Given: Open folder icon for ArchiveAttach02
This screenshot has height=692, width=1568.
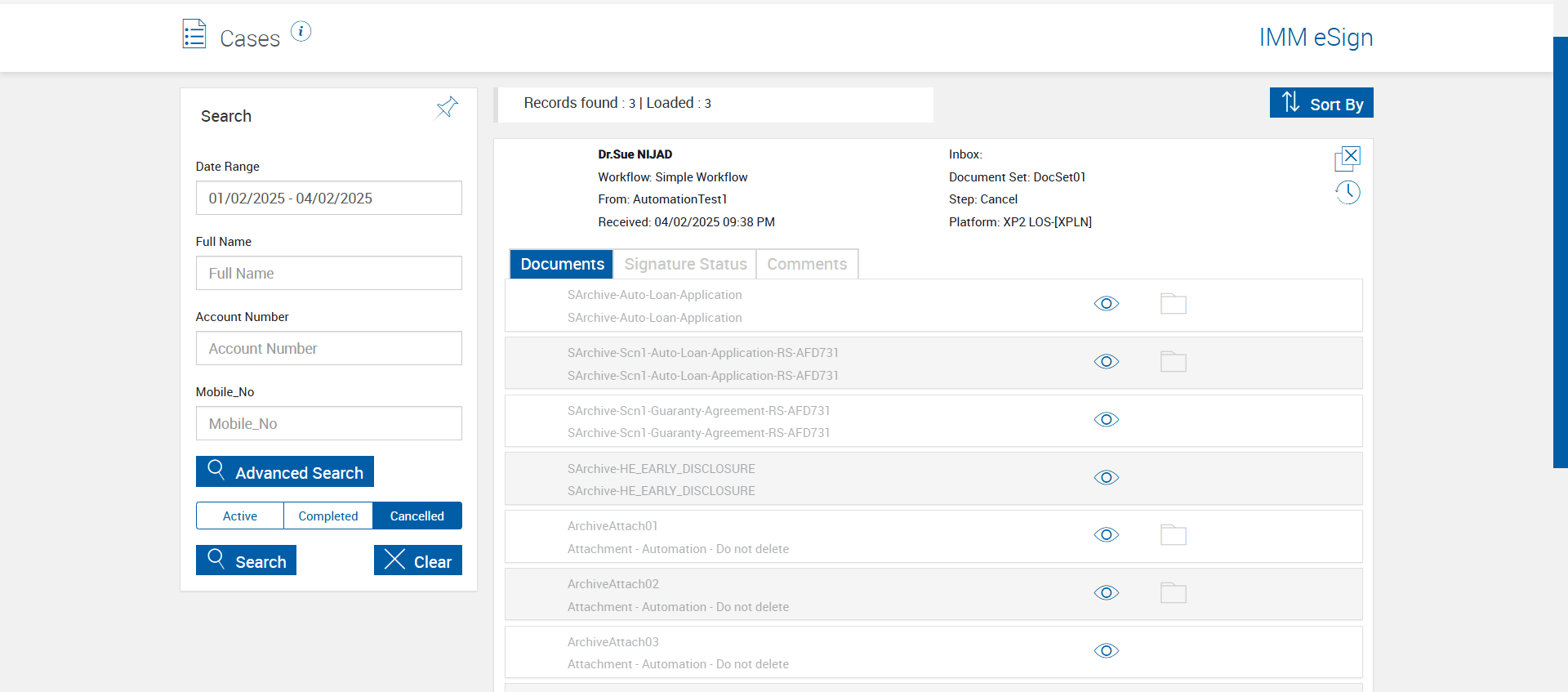Looking at the screenshot, I should pyautogui.click(x=1174, y=593).
